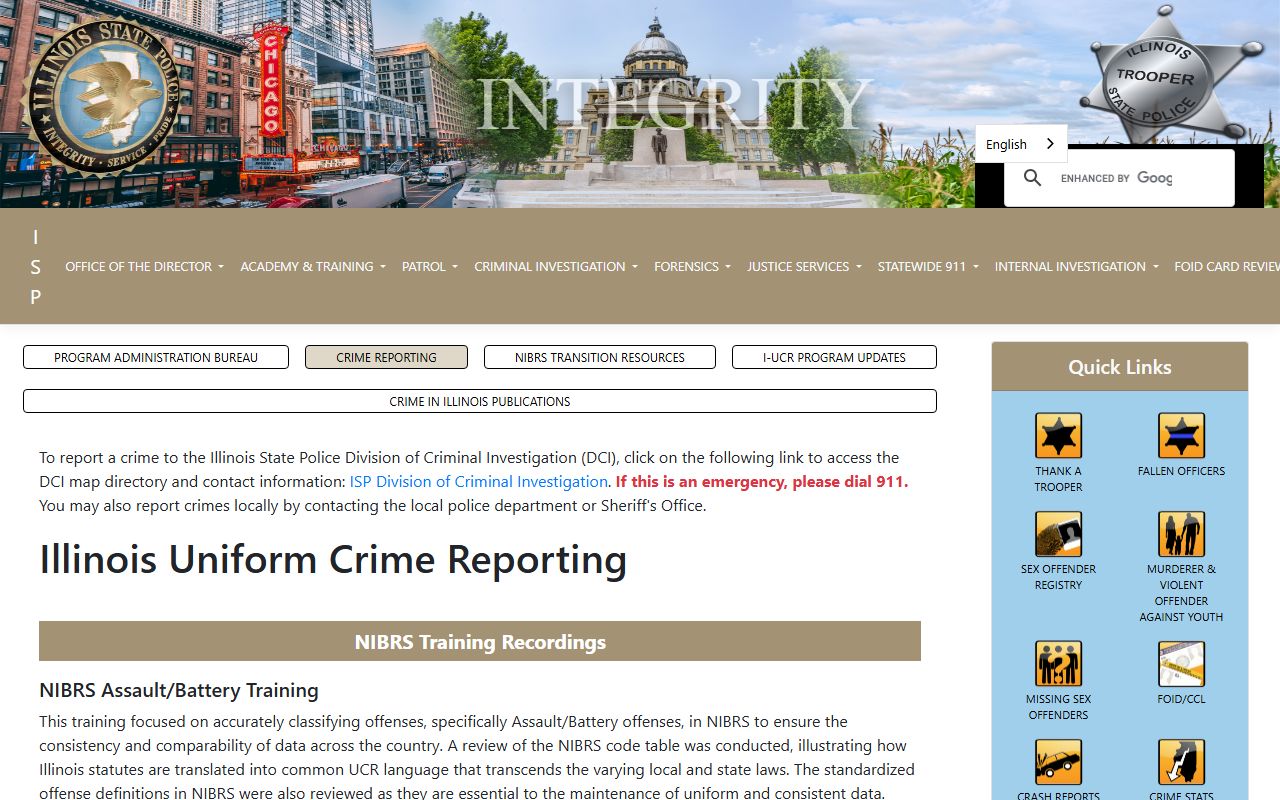Viewport: 1280px width, 800px height.
Task: Open the FOID Card Review menu item
Action: [x=1227, y=266]
